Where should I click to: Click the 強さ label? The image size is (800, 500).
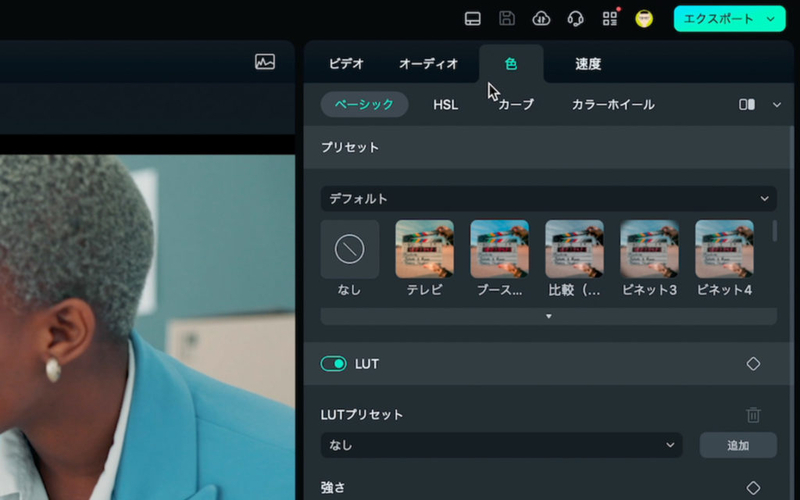click(x=333, y=488)
